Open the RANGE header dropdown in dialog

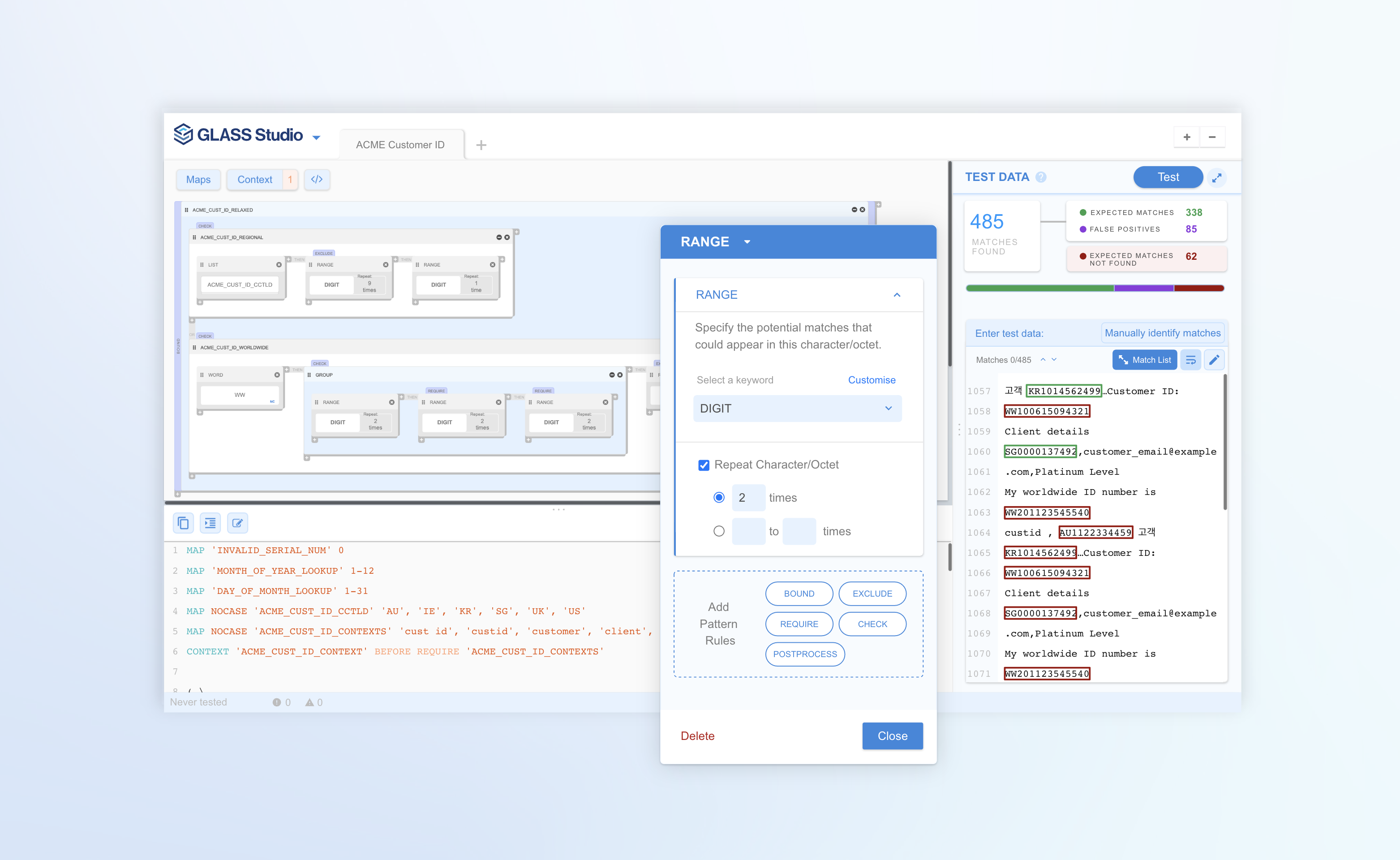pos(747,242)
